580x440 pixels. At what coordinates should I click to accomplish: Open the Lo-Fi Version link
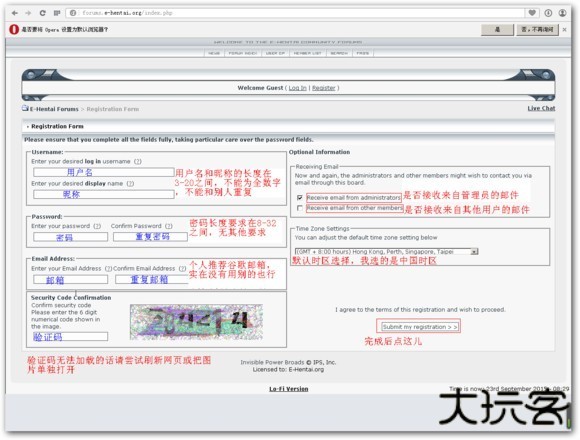(289, 389)
